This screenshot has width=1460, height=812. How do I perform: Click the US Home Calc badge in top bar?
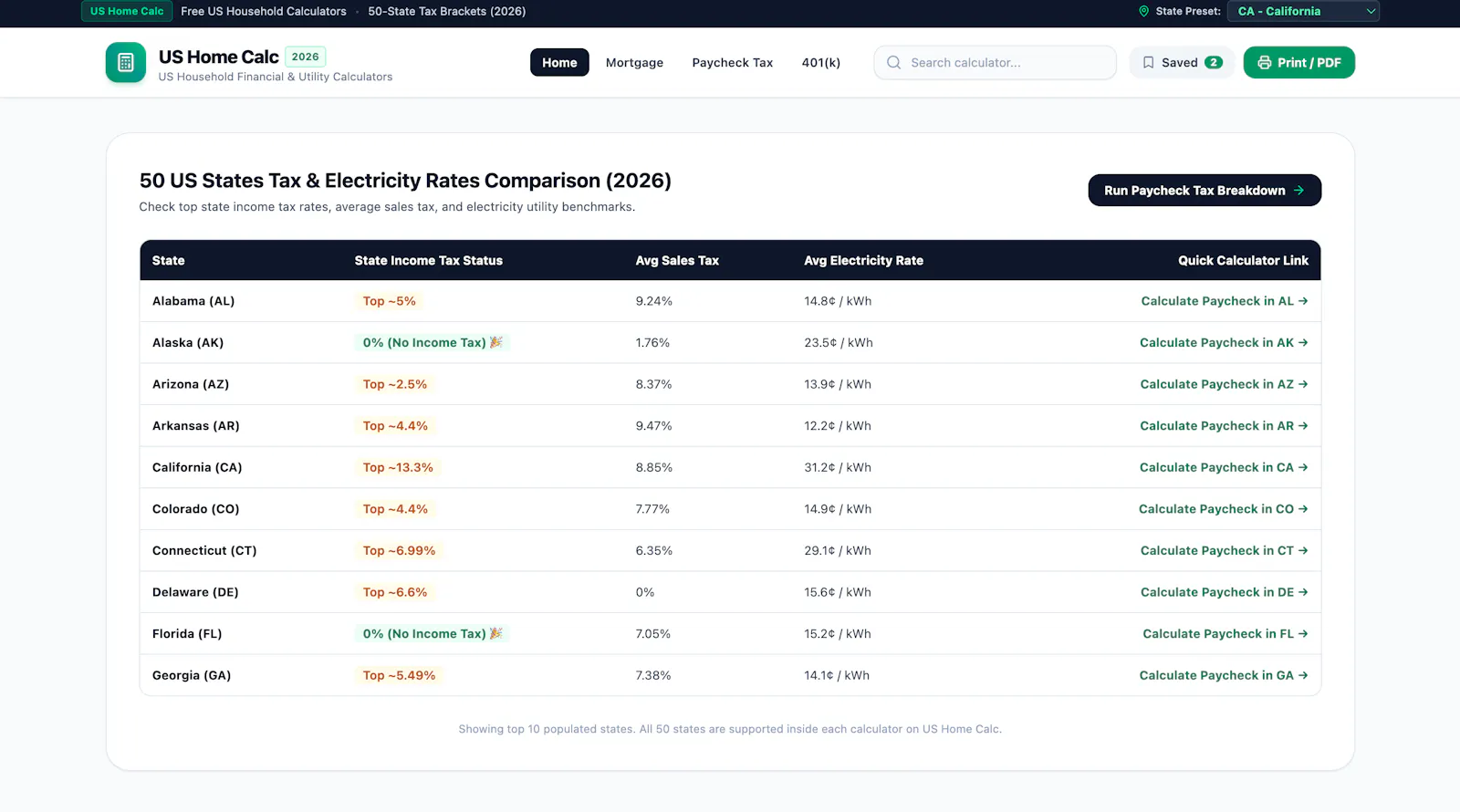(127, 12)
